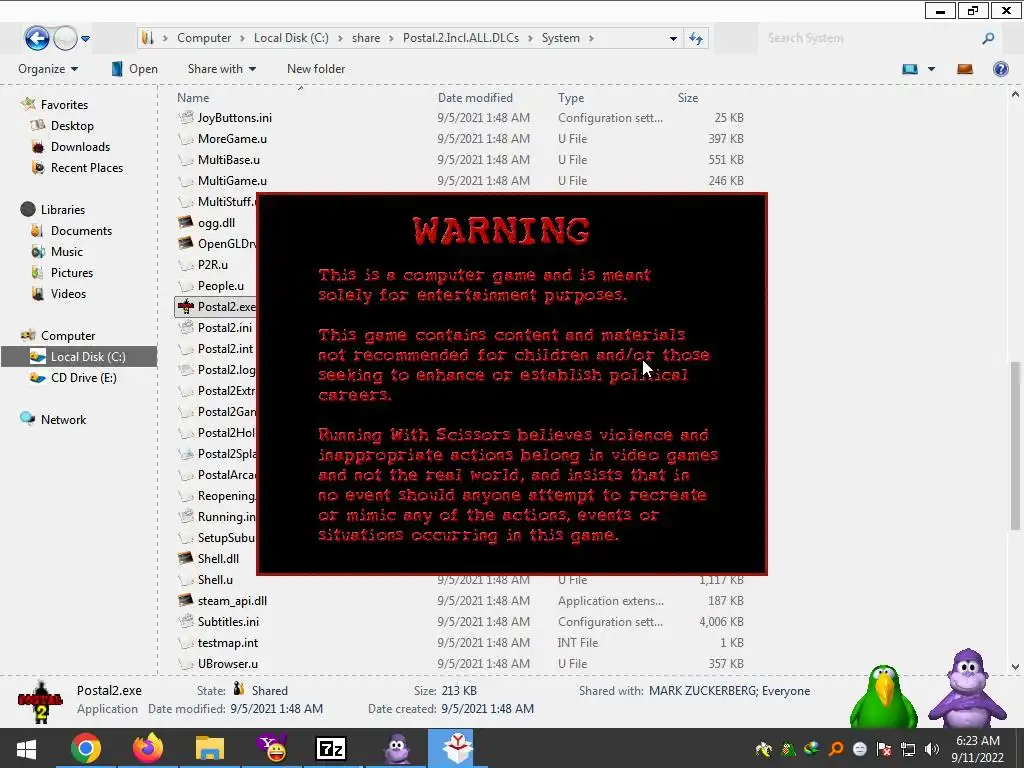Select CD Drive (E:)
The width and height of the screenshot is (1024, 768).
[x=84, y=377]
